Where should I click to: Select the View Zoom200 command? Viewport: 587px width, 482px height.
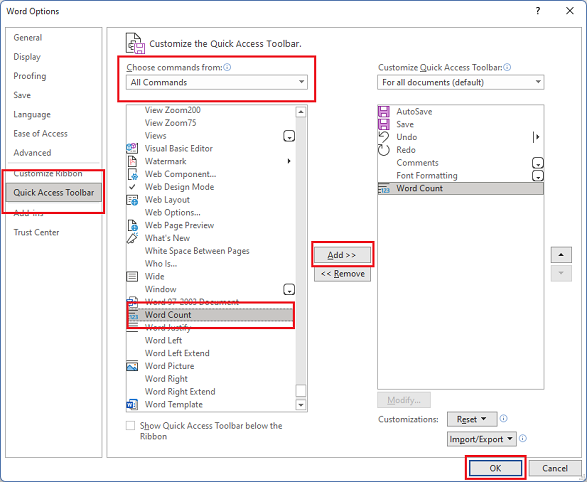pos(211,110)
